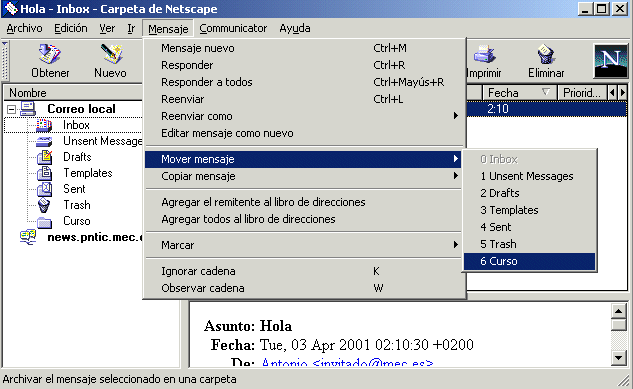Screen dimensions: 633x389
Task: Select the Curso folder label in tree
Action: click(77, 221)
